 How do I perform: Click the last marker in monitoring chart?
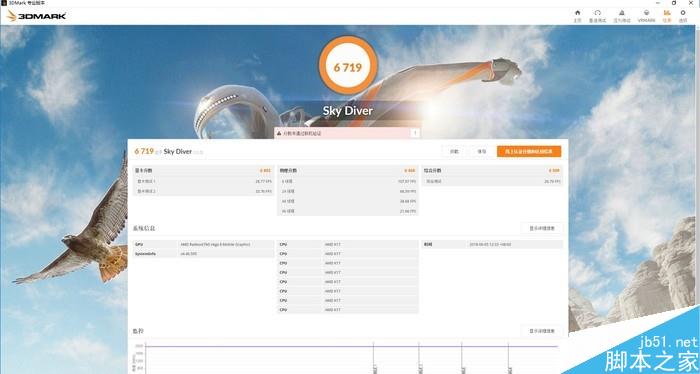[x=508, y=358]
